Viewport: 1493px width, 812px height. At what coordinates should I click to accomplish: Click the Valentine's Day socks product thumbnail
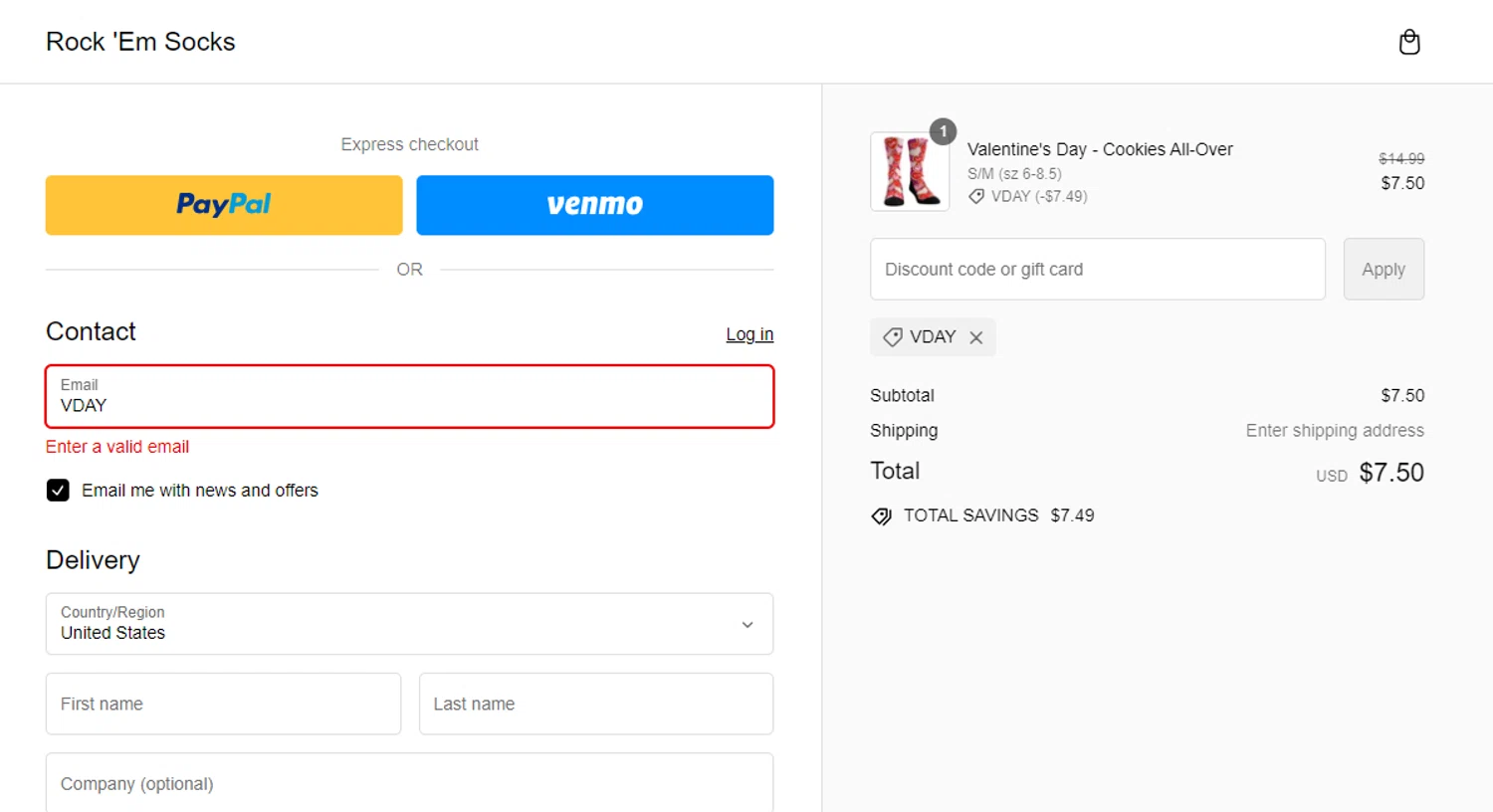(x=910, y=171)
